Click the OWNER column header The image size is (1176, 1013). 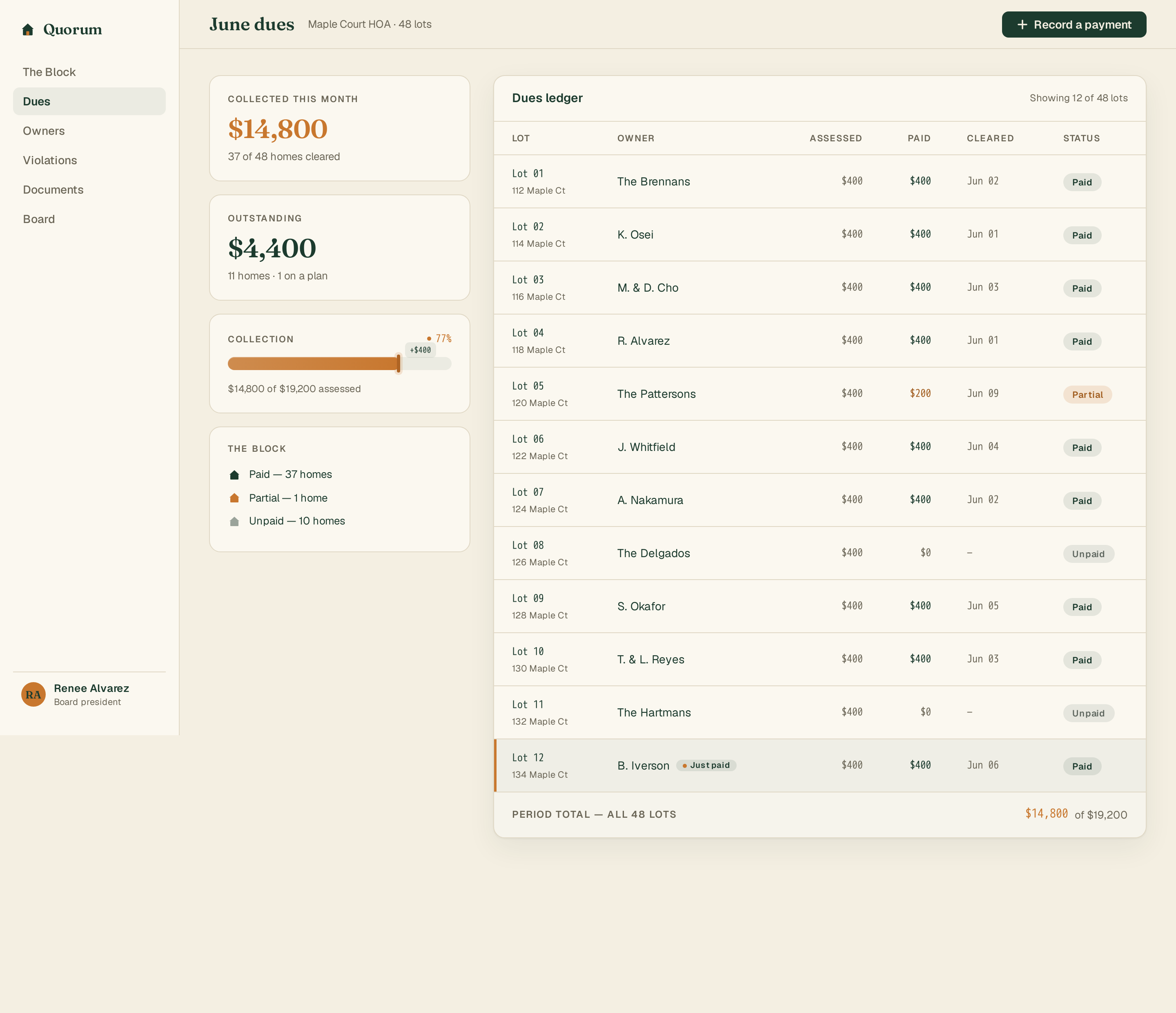[x=636, y=138]
